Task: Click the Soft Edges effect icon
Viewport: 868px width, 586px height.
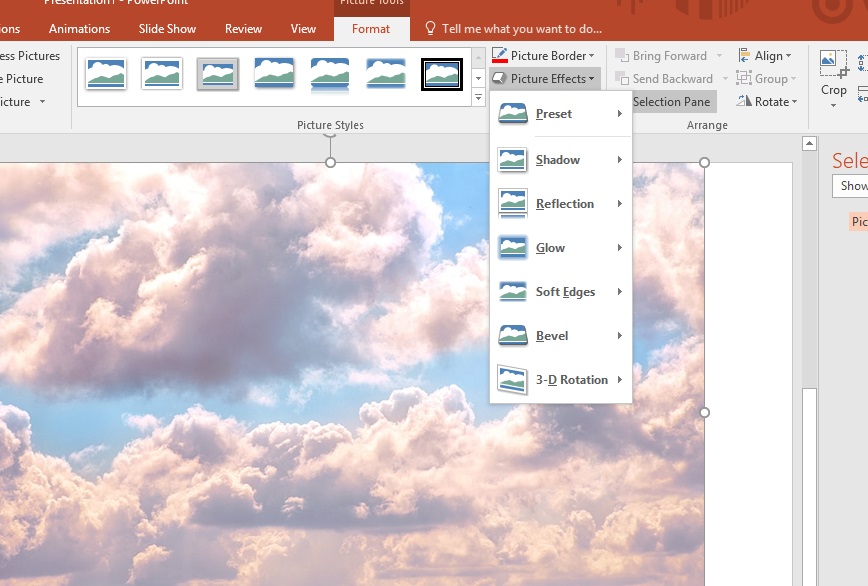Action: tap(513, 292)
